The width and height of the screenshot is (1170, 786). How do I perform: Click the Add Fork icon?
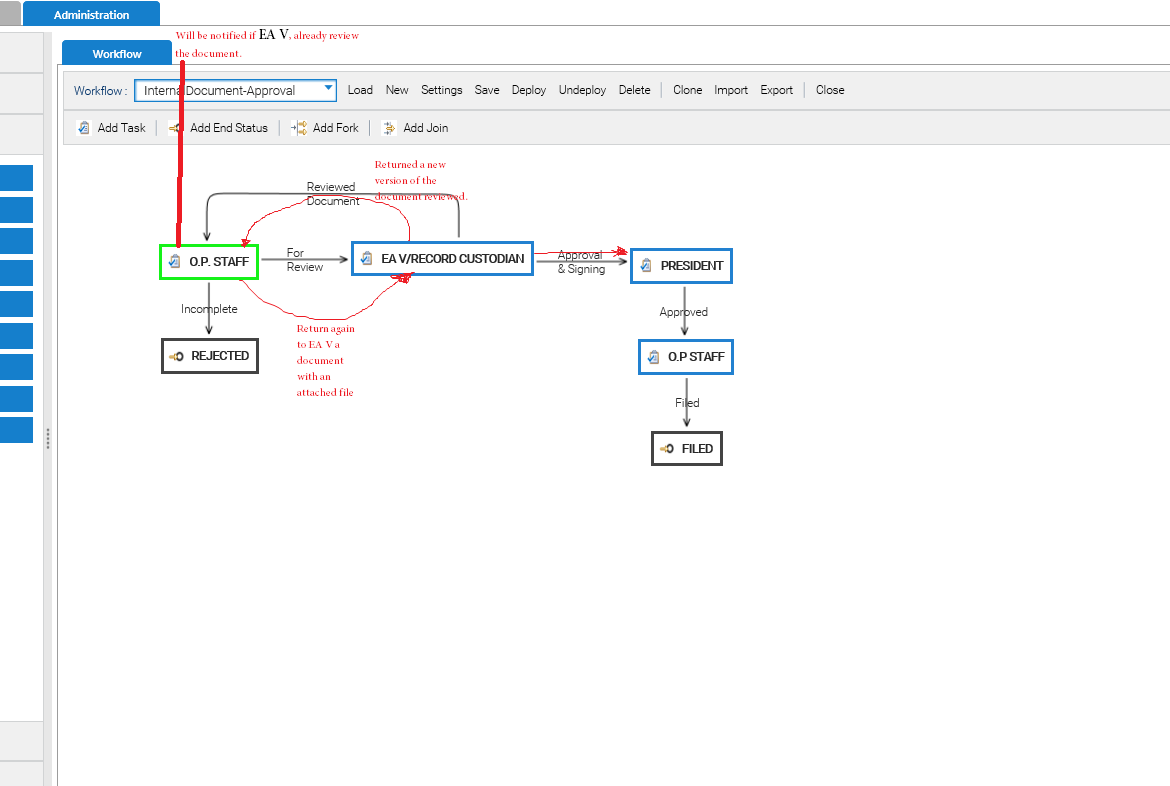[x=298, y=128]
